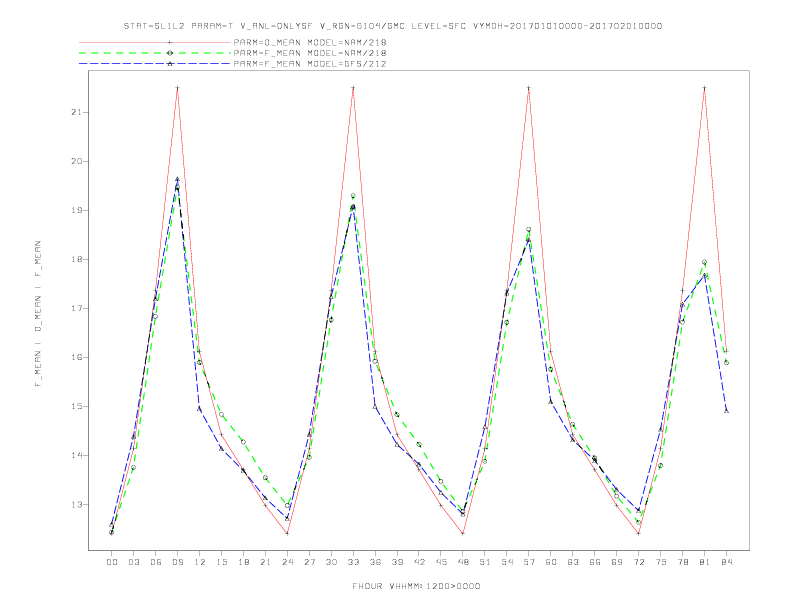Click y-axis tick value 19
This screenshot has width=792, height=612.
click(76, 210)
